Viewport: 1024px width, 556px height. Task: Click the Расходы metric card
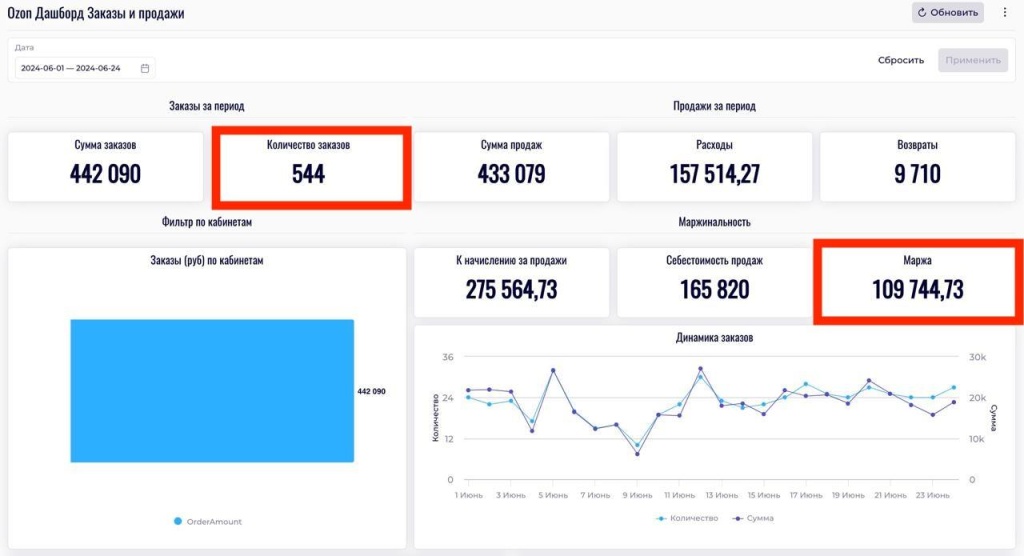(714, 166)
